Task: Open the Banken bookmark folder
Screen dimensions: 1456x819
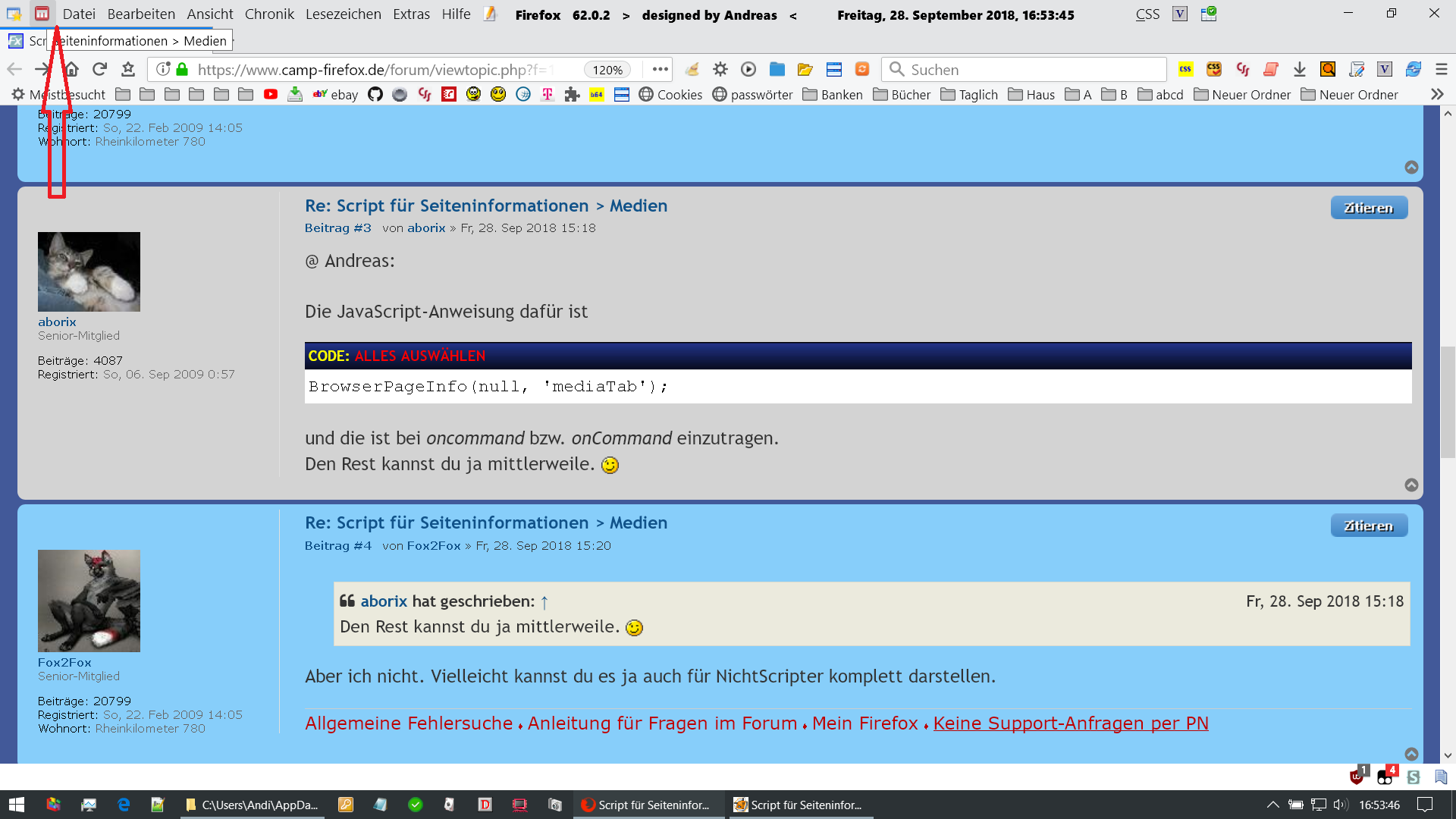Action: tap(833, 95)
